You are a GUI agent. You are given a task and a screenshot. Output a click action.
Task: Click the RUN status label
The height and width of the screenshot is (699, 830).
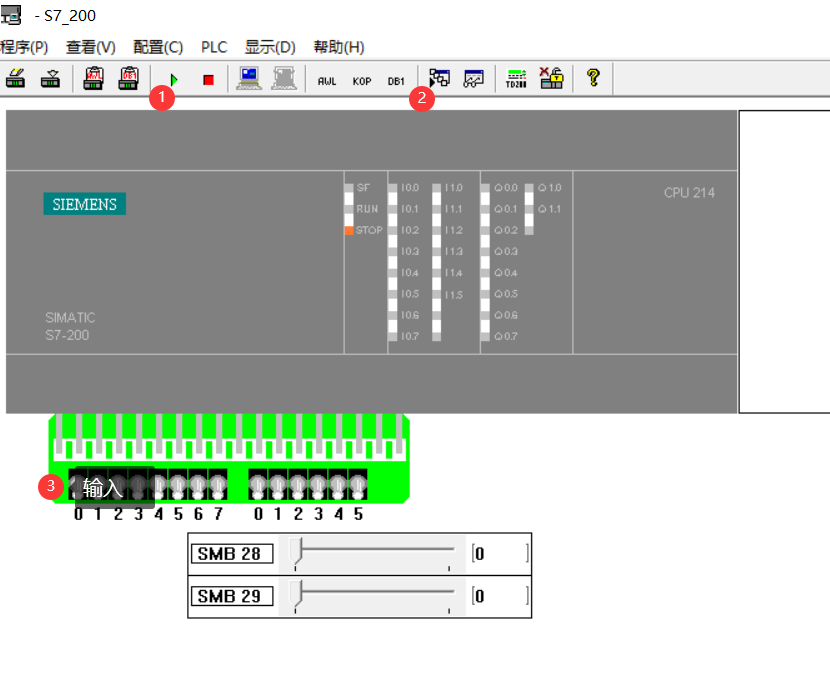click(367, 209)
